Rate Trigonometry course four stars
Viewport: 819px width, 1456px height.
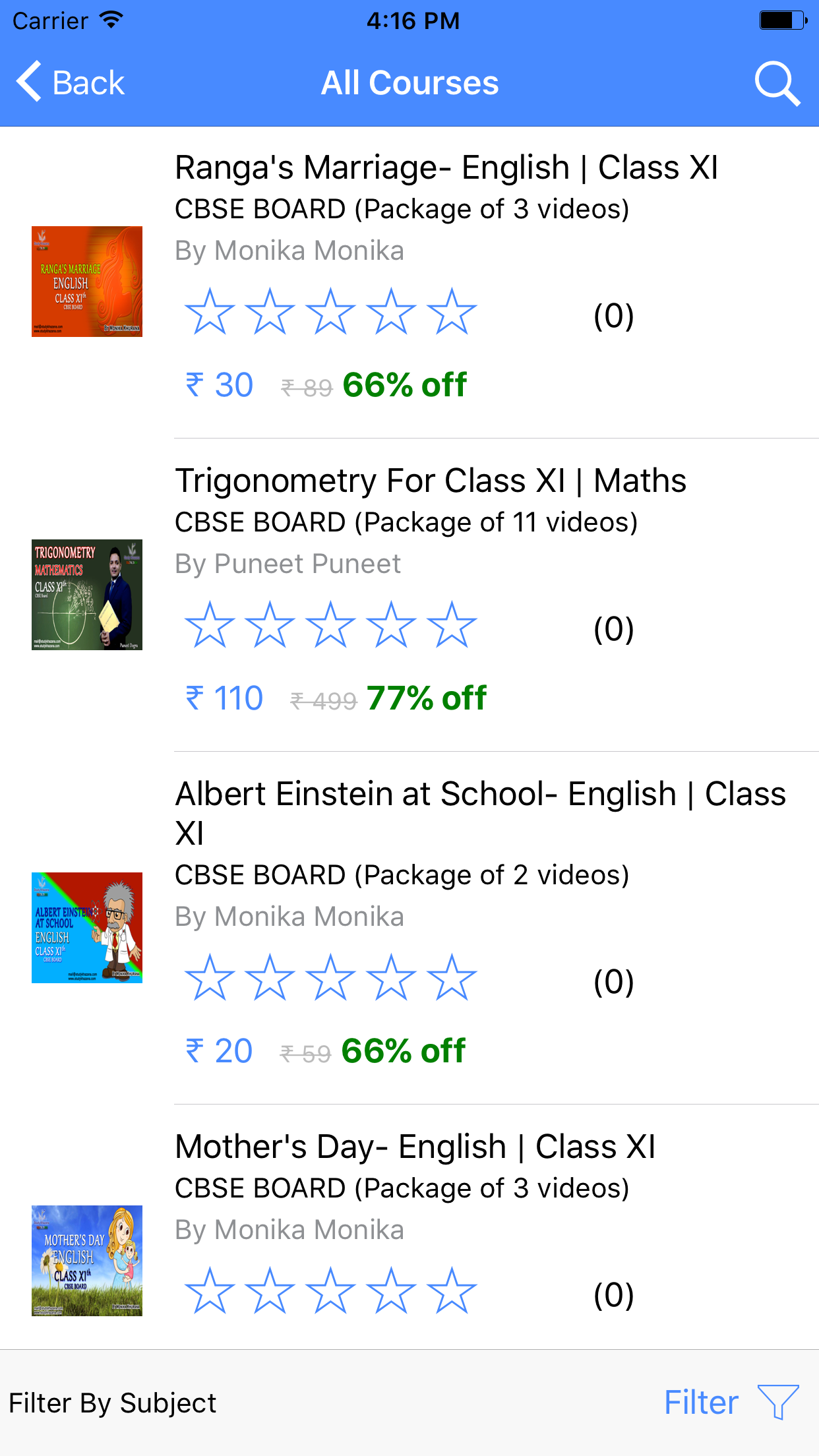391,625
